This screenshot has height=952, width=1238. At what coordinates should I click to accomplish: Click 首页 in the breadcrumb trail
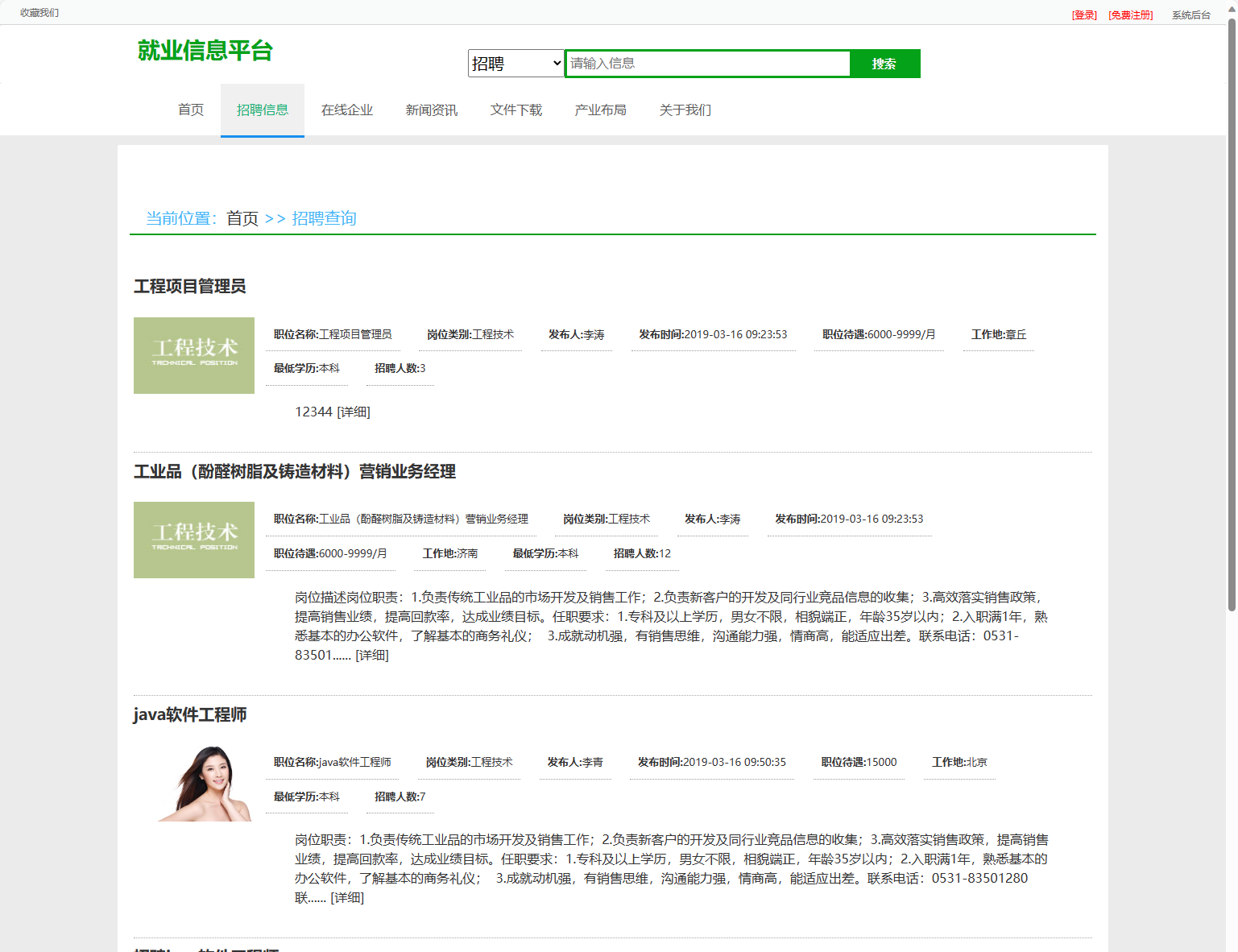coord(242,217)
